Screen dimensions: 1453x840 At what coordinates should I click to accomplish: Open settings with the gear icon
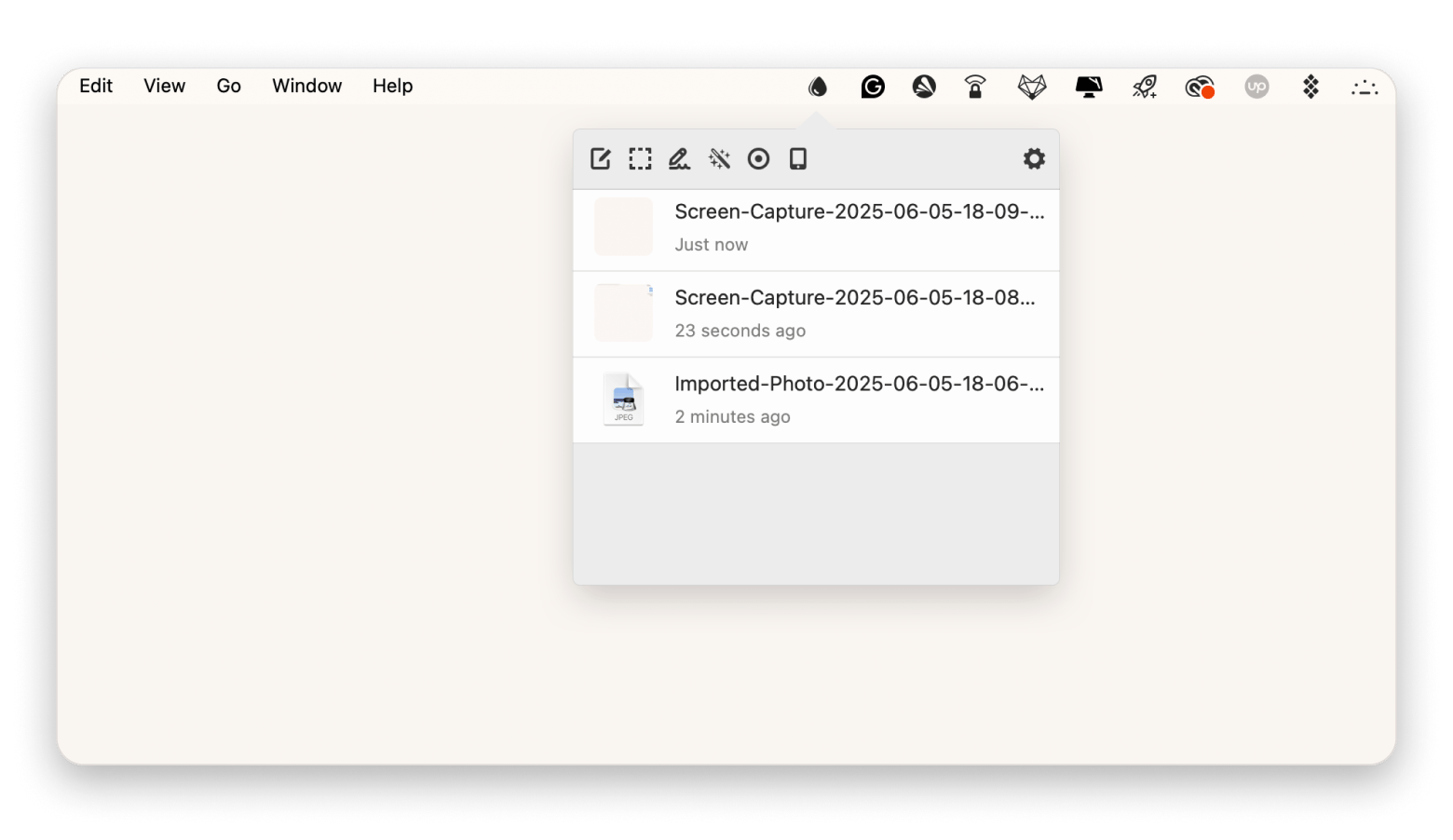(x=1034, y=159)
